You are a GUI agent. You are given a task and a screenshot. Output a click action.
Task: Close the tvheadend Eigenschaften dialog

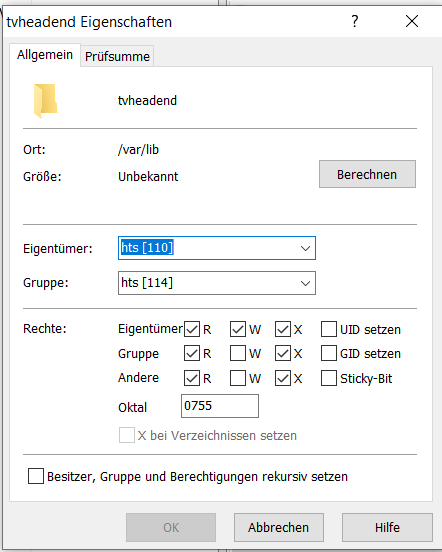tap(412, 21)
